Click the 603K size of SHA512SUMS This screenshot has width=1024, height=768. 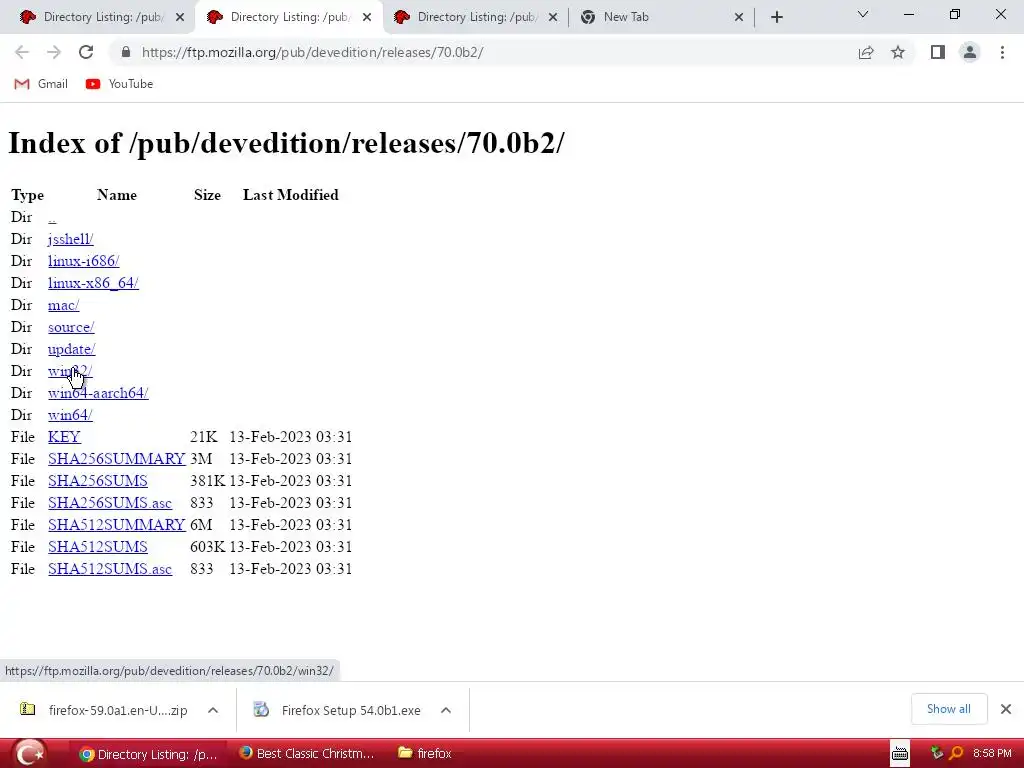pyautogui.click(x=207, y=547)
